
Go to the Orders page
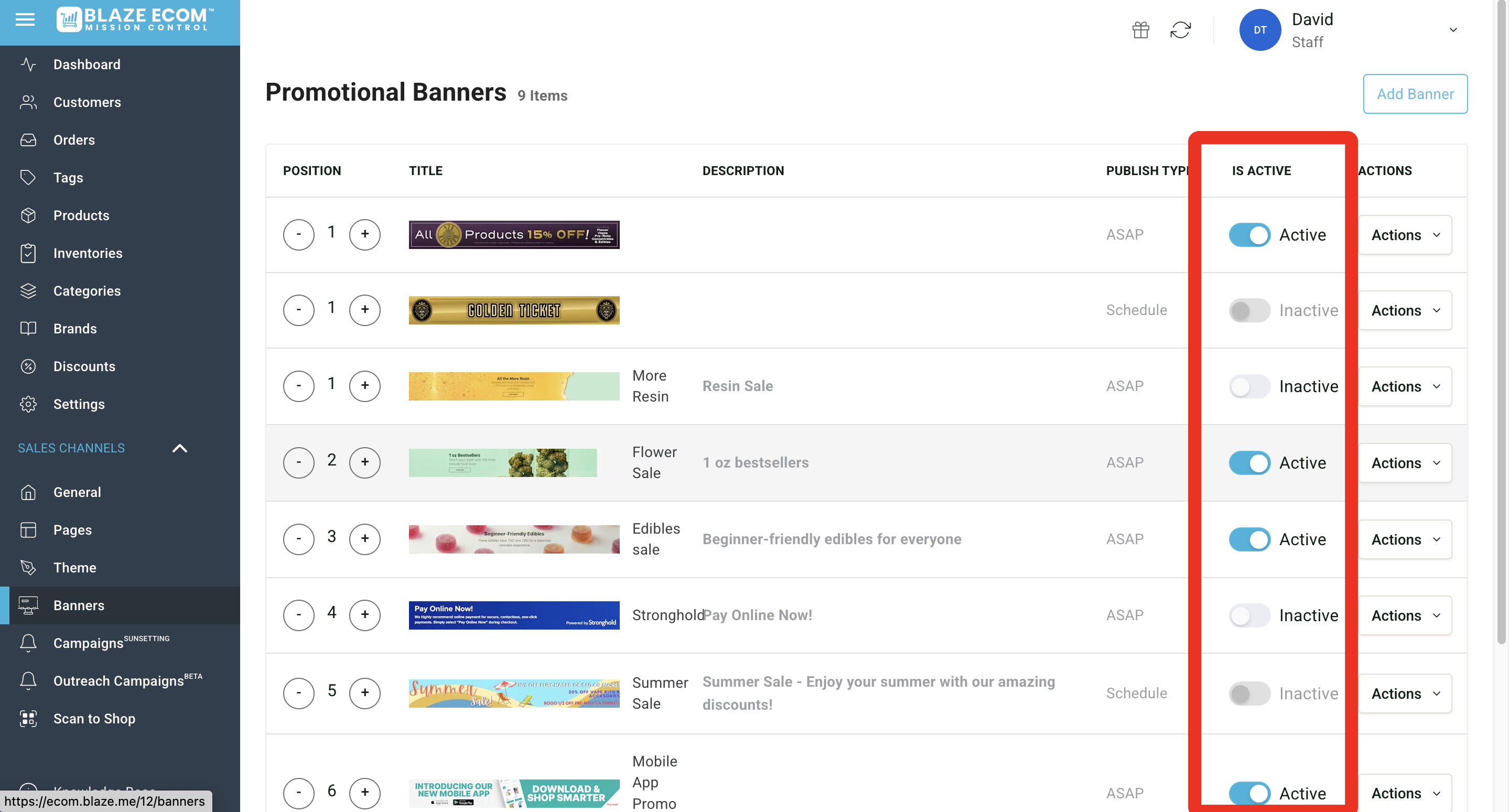[x=74, y=140]
